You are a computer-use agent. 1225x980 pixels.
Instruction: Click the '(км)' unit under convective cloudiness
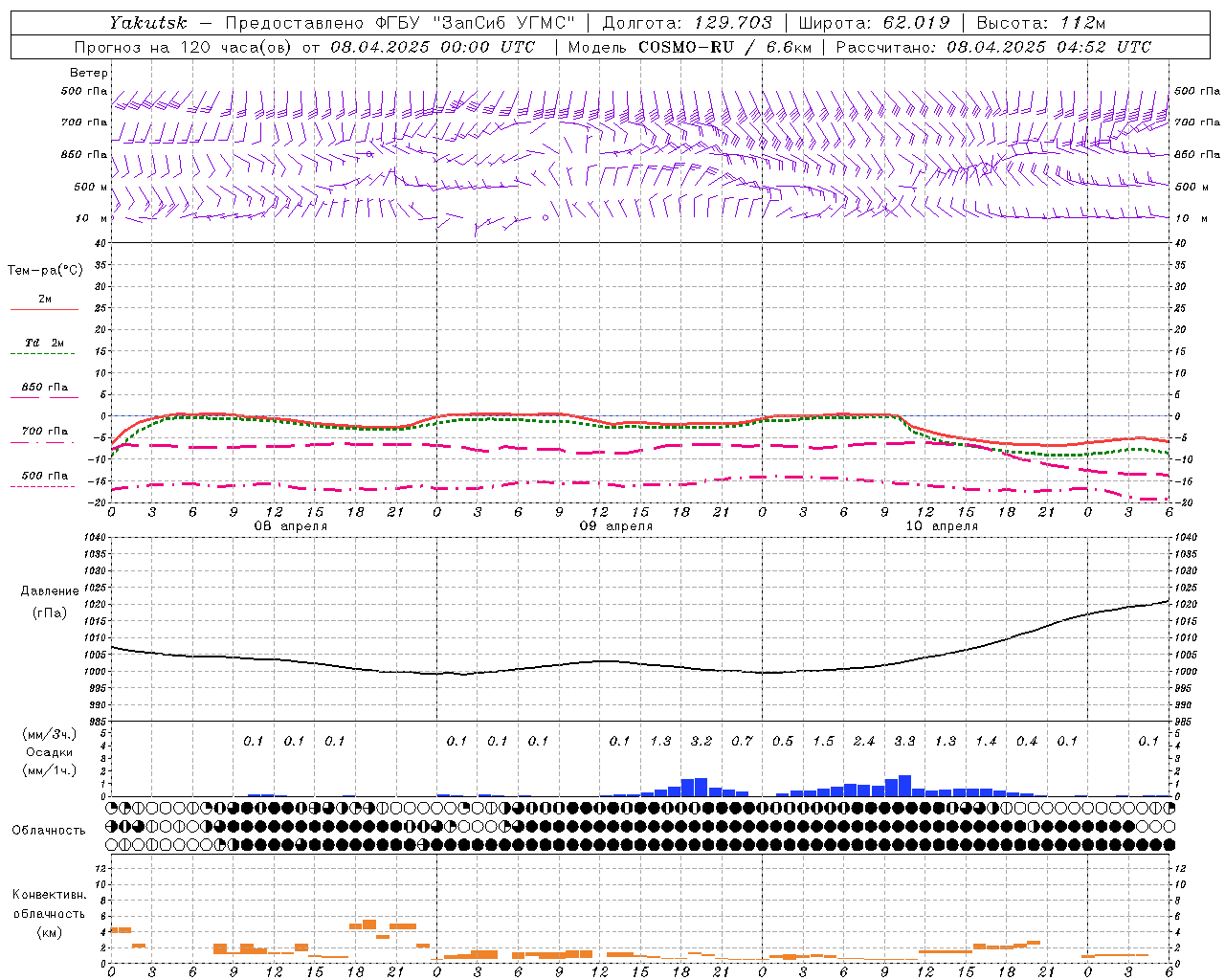(50, 932)
